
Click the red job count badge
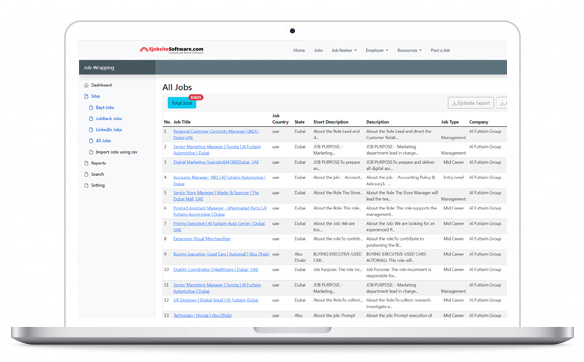196,98
